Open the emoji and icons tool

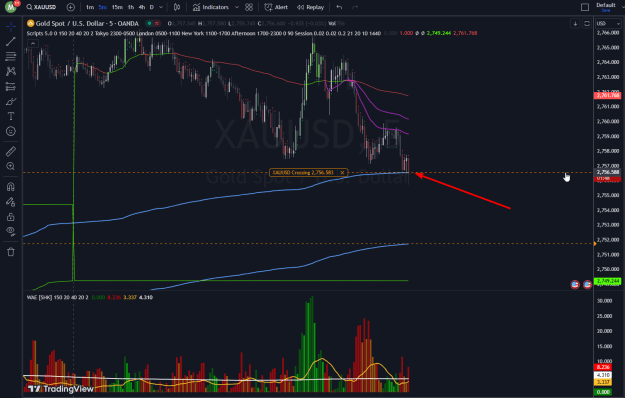point(11,131)
